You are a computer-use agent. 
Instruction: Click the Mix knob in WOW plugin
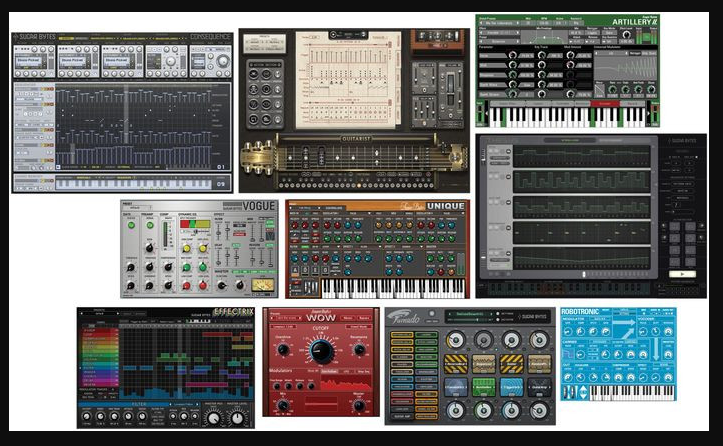click(283, 405)
